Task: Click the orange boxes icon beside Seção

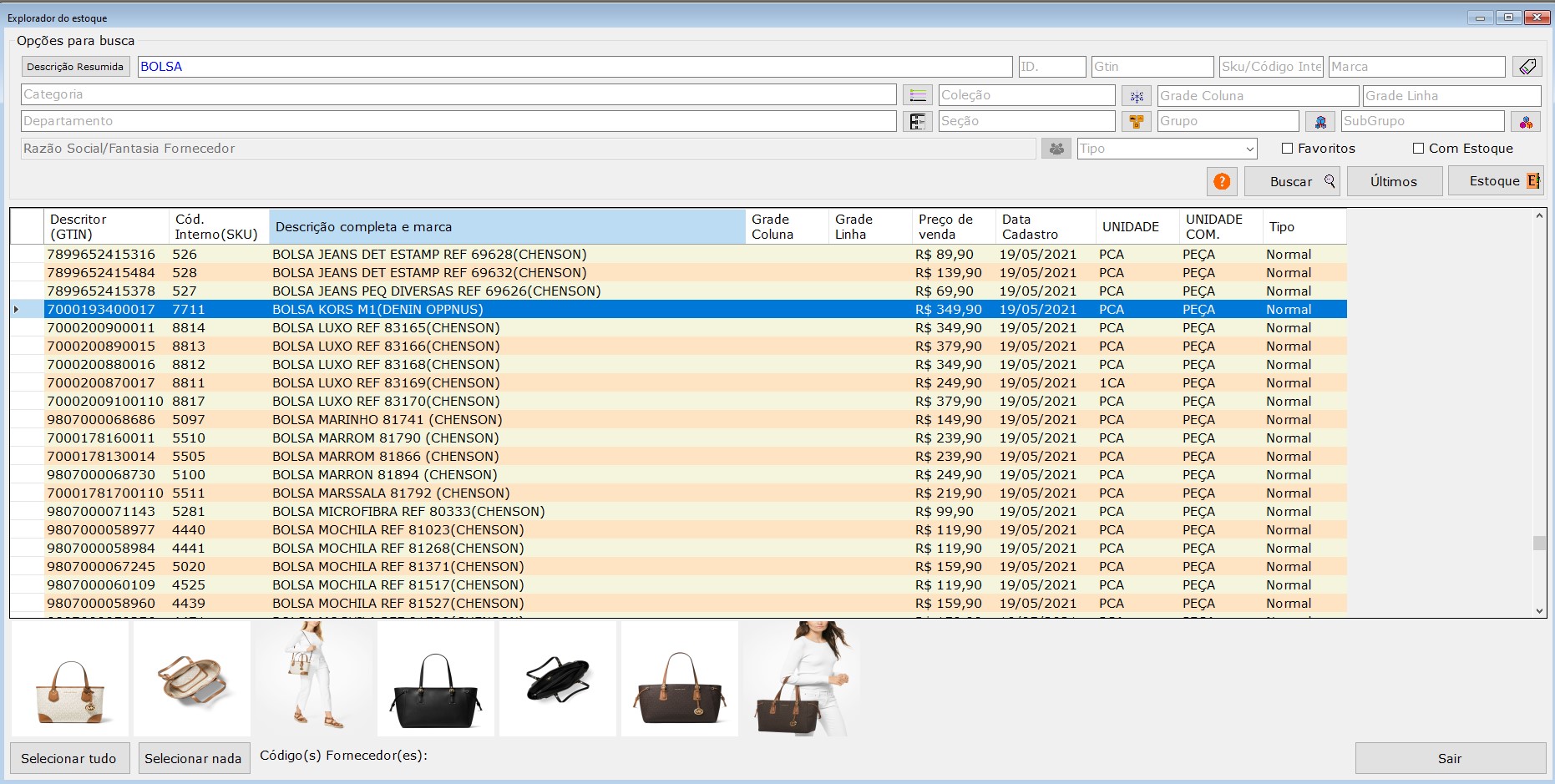Action: click(1136, 122)
